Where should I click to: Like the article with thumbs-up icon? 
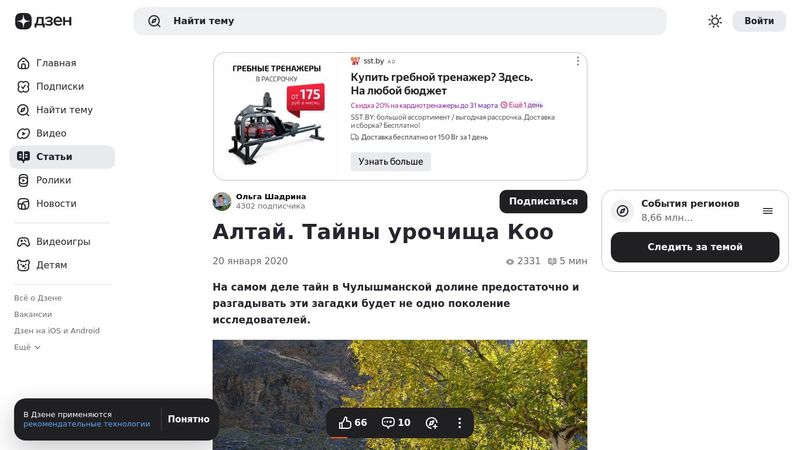(x=345, y=423)
